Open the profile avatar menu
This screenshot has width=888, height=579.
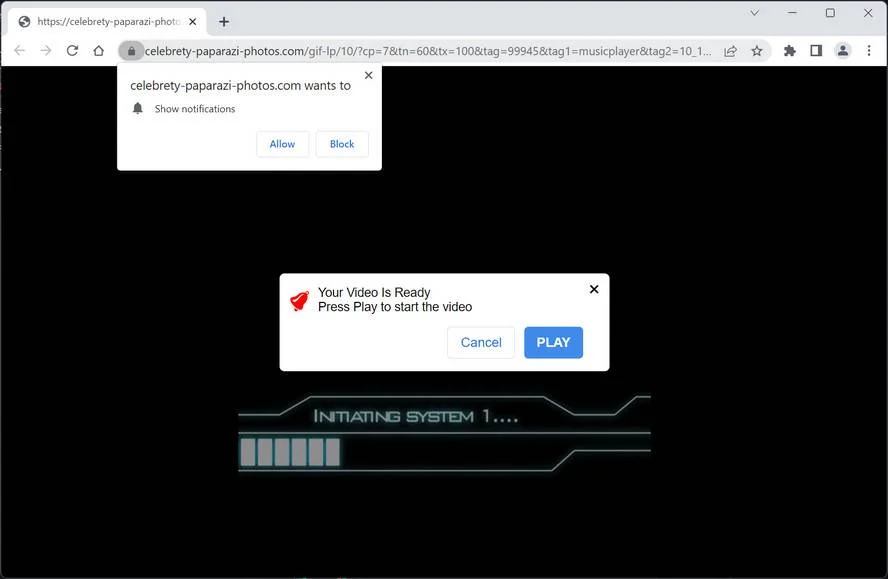(x=843, y=51)
